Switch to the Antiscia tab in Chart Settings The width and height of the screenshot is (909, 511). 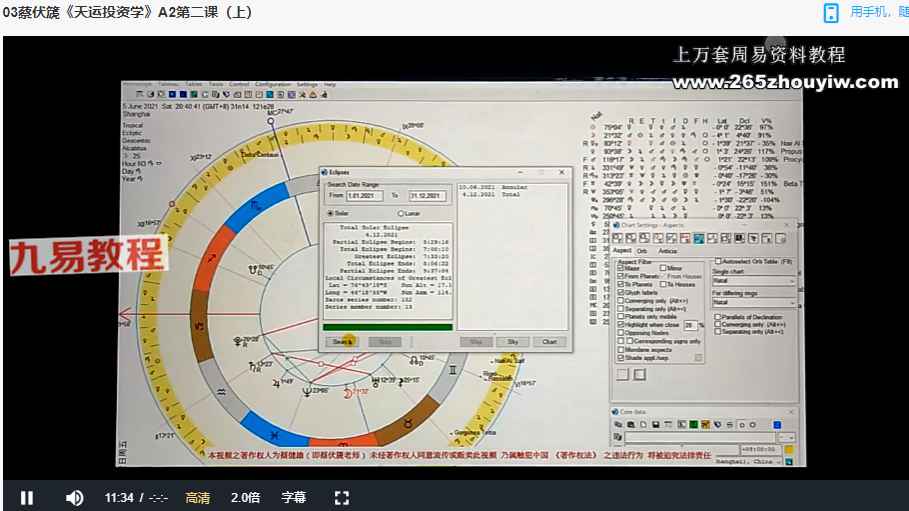click(x=667, y=251)
